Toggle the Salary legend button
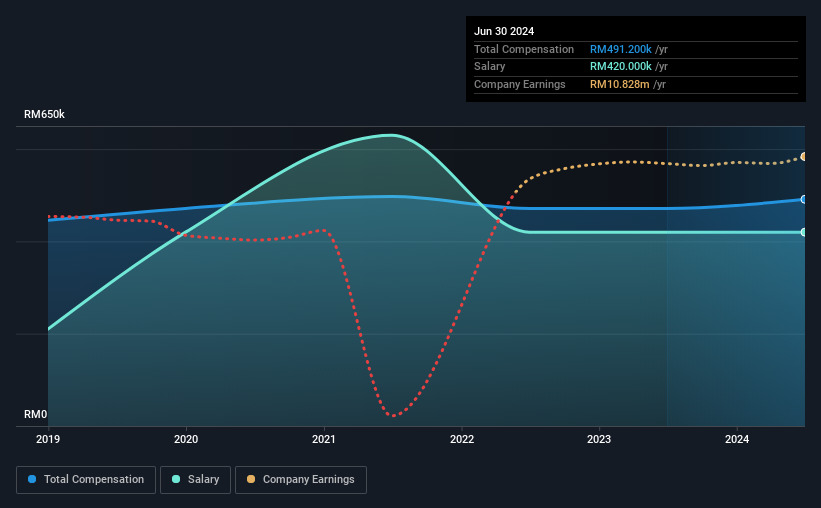Image resolution: width=821 pixels, height=508 pixels. (195, 480)
